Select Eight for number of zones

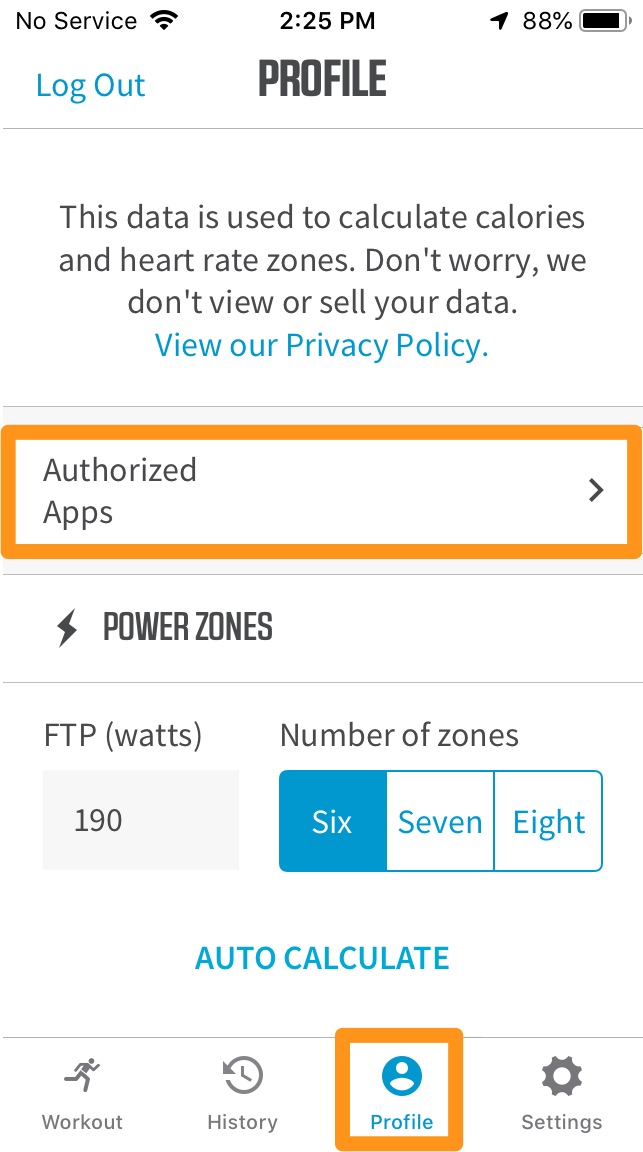click(x=549, y=822)
